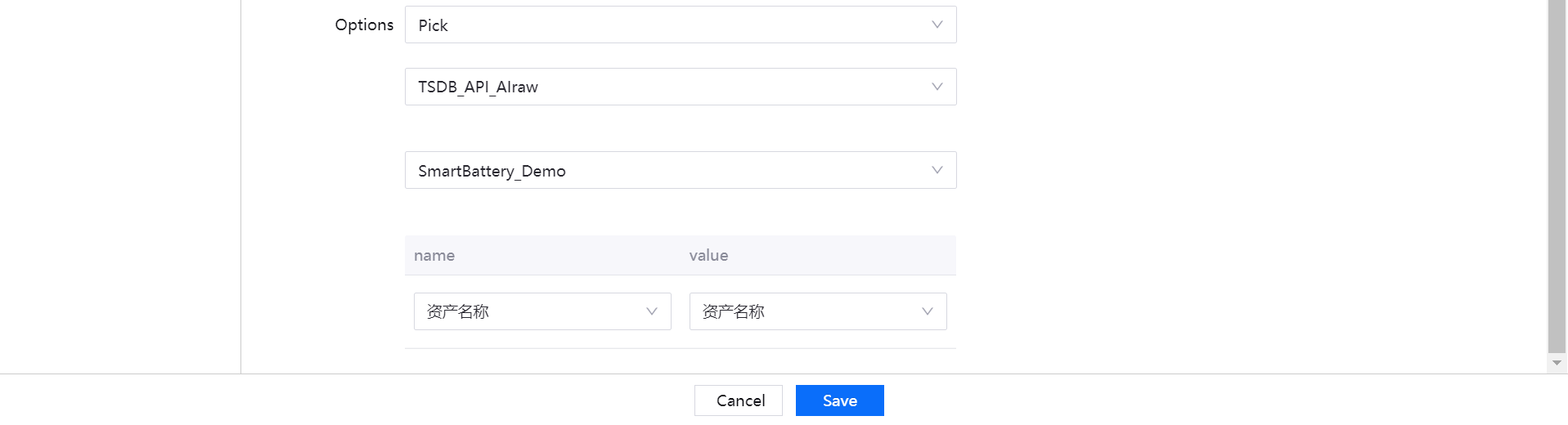The image size is (1568, 425).
Task: Open the Options dropdown showing Pick
Action: click(671, 25)
